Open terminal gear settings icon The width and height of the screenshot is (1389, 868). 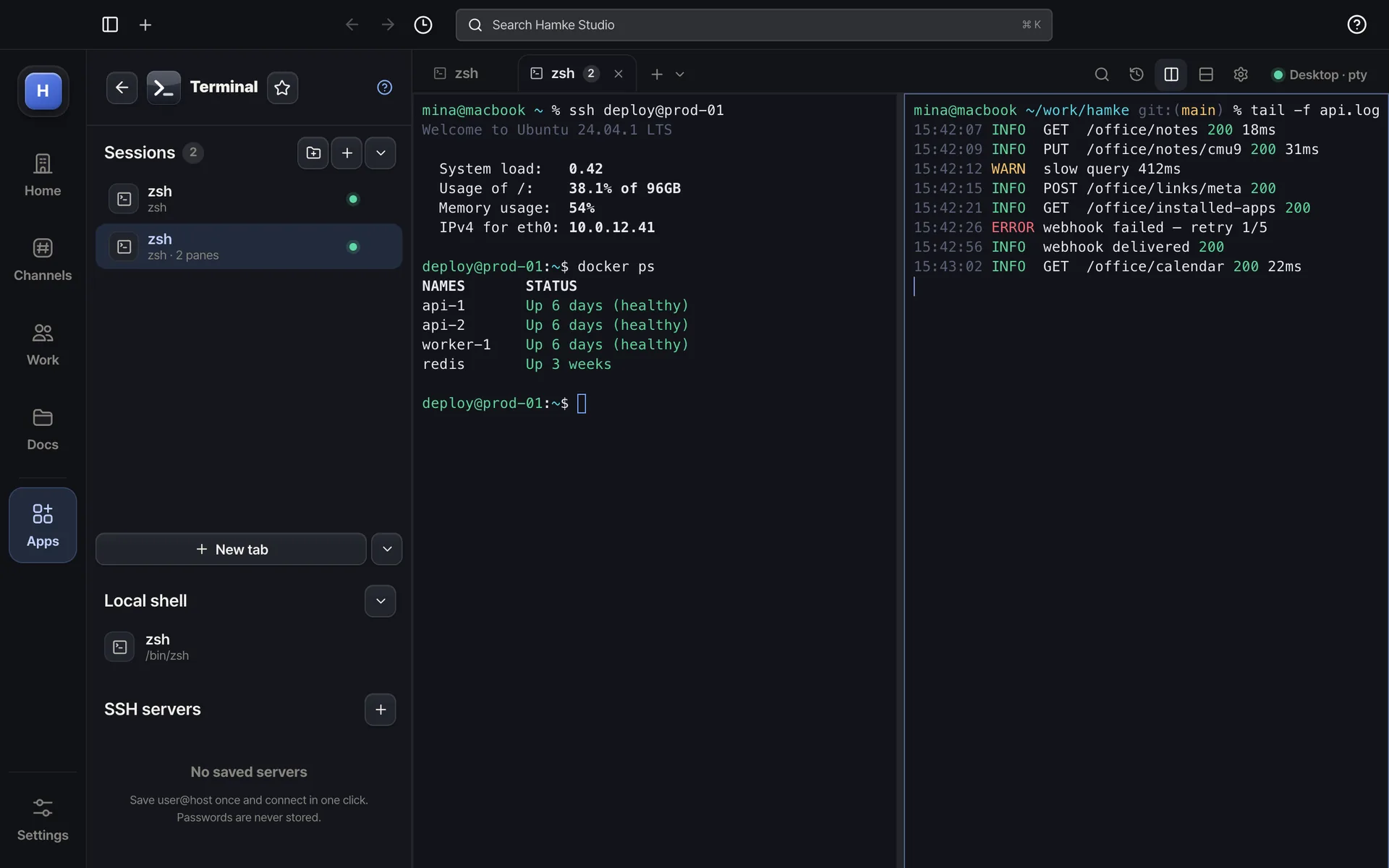click(x=1241, y=75)
